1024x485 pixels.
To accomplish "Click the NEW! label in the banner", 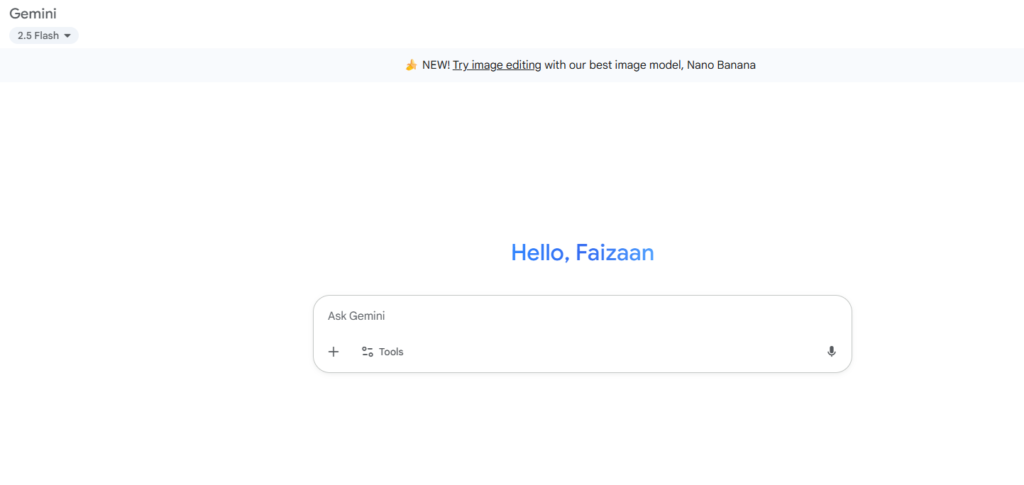I will click(436, 65).
